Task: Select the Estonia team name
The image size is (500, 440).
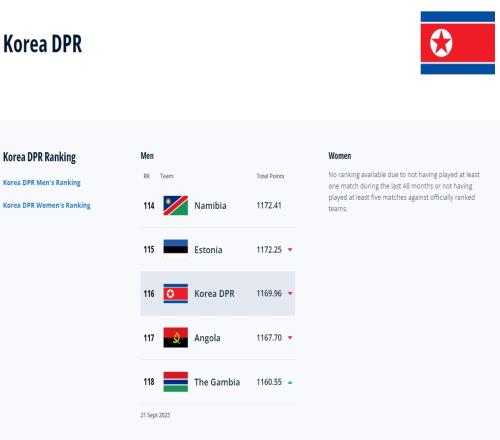Action: click(x=208, y=250)
